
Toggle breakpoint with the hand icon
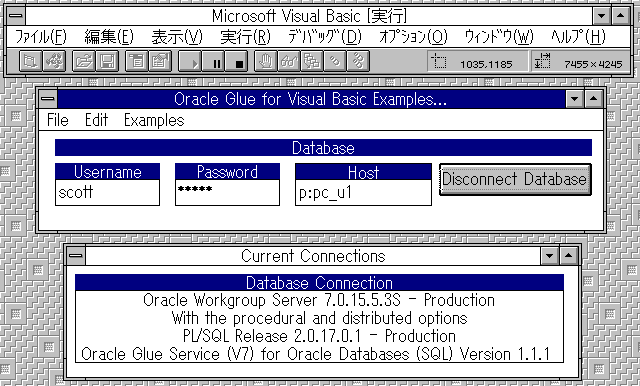tap(266, 61)
